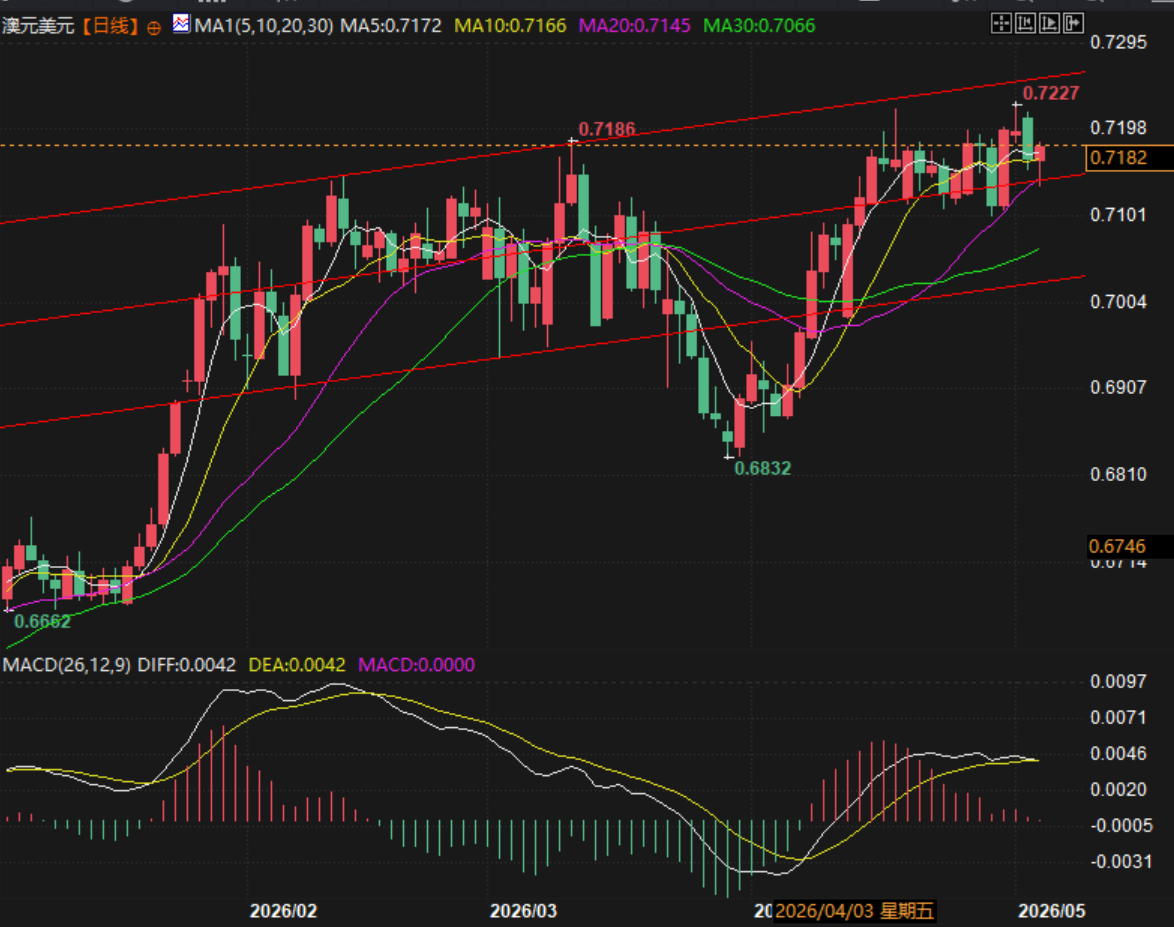The width and height of the screenshot is (1174, 927).
Task: Click the 0.6810 price axis value
Action: click(x=1118, y=475)
